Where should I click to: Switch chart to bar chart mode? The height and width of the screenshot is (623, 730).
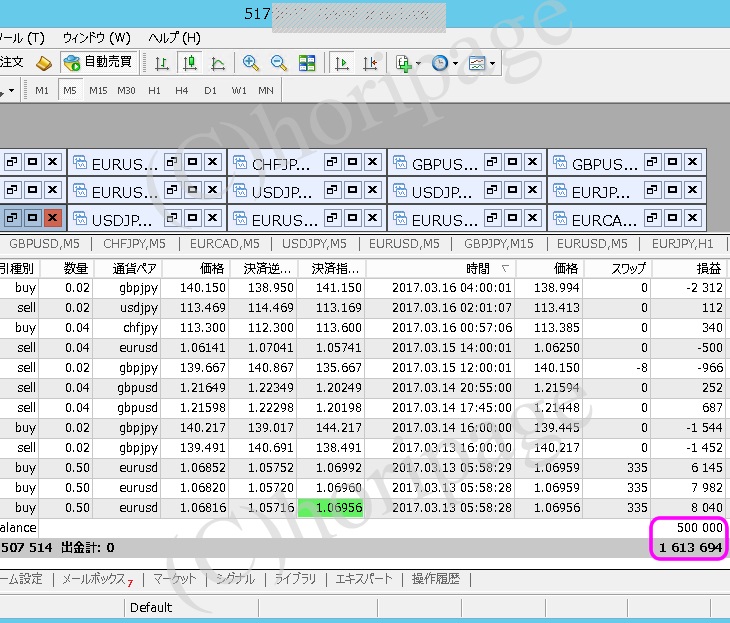point(162,63)
